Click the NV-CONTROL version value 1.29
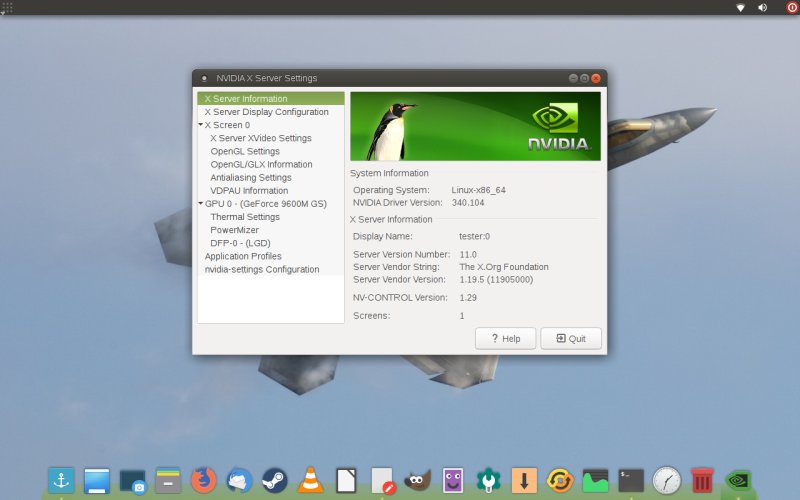 pos(468,297)
